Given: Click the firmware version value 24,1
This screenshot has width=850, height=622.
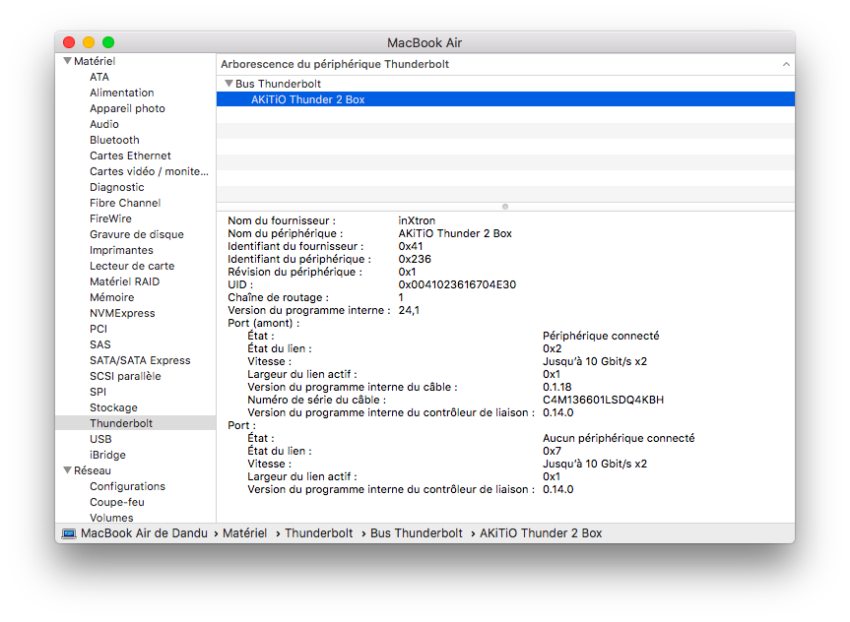Looking at the screenshot, I should point(409,310).
